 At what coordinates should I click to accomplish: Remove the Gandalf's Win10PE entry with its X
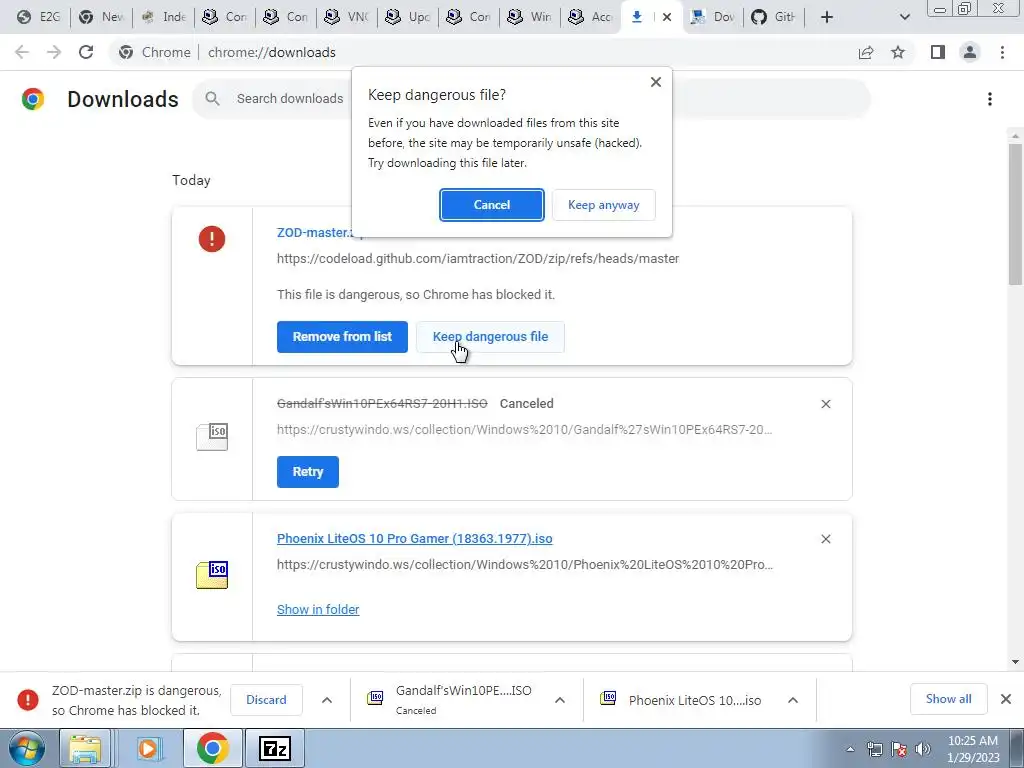click(825, 404)
